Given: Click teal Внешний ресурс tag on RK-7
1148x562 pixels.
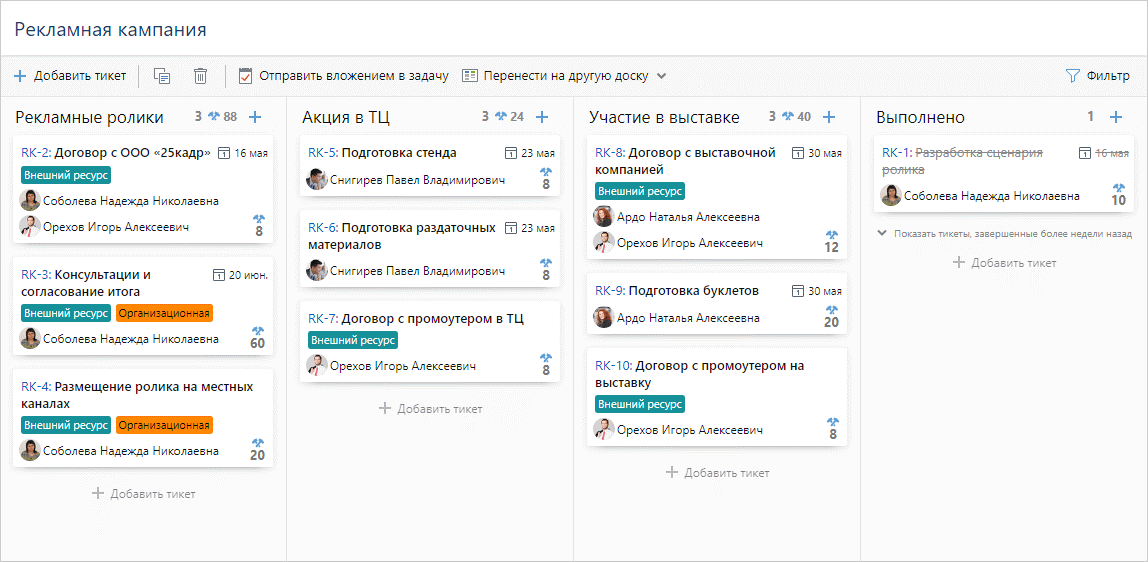Looking at the screenshot, I should (x=352, y=340).
